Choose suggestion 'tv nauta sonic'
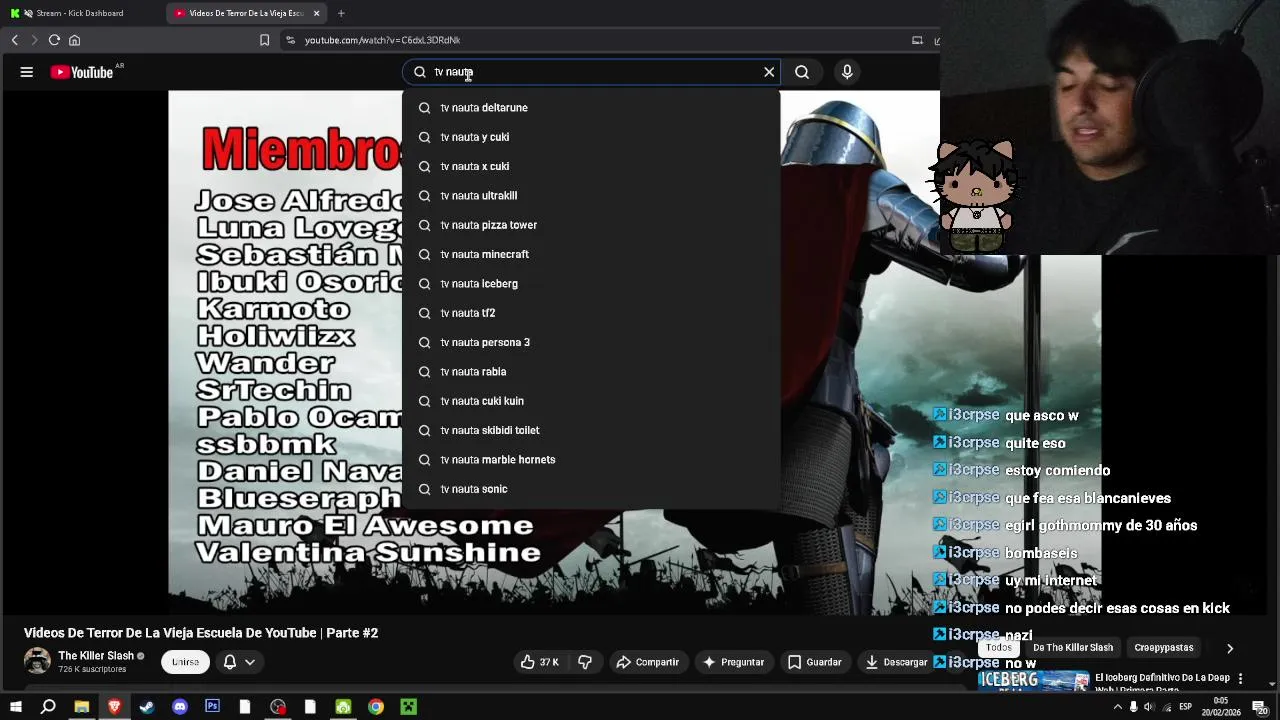Viewport: 1280px width, 720px height. pos(591,489)
